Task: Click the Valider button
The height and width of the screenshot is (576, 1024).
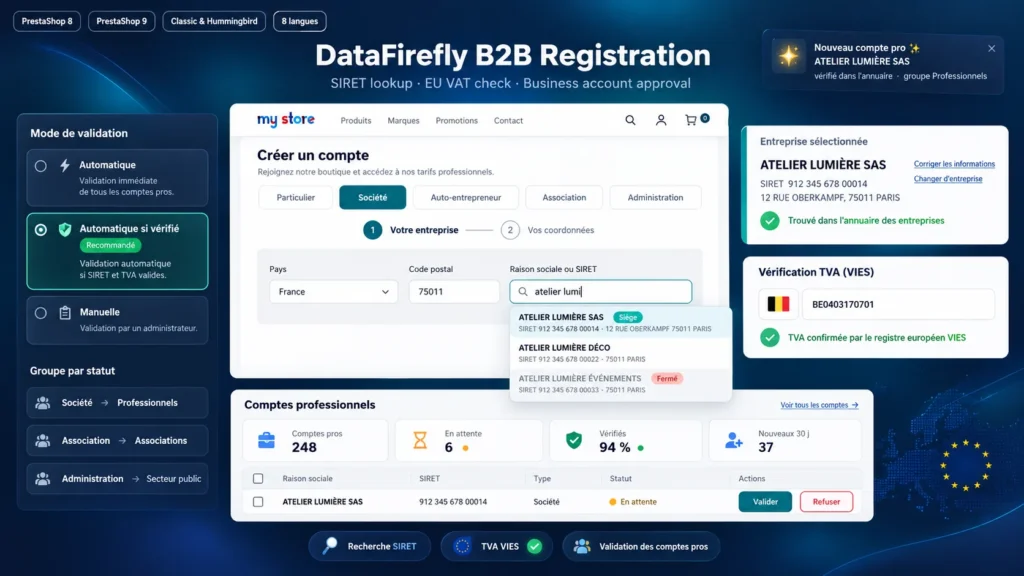Action: 765,502
